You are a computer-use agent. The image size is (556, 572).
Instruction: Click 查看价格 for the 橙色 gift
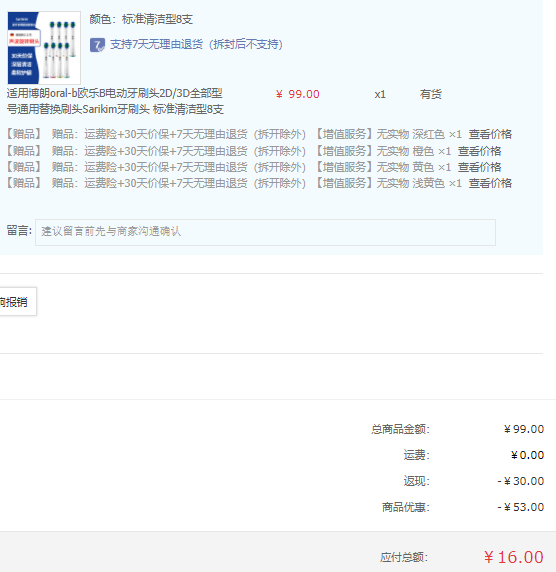point(479,151)
